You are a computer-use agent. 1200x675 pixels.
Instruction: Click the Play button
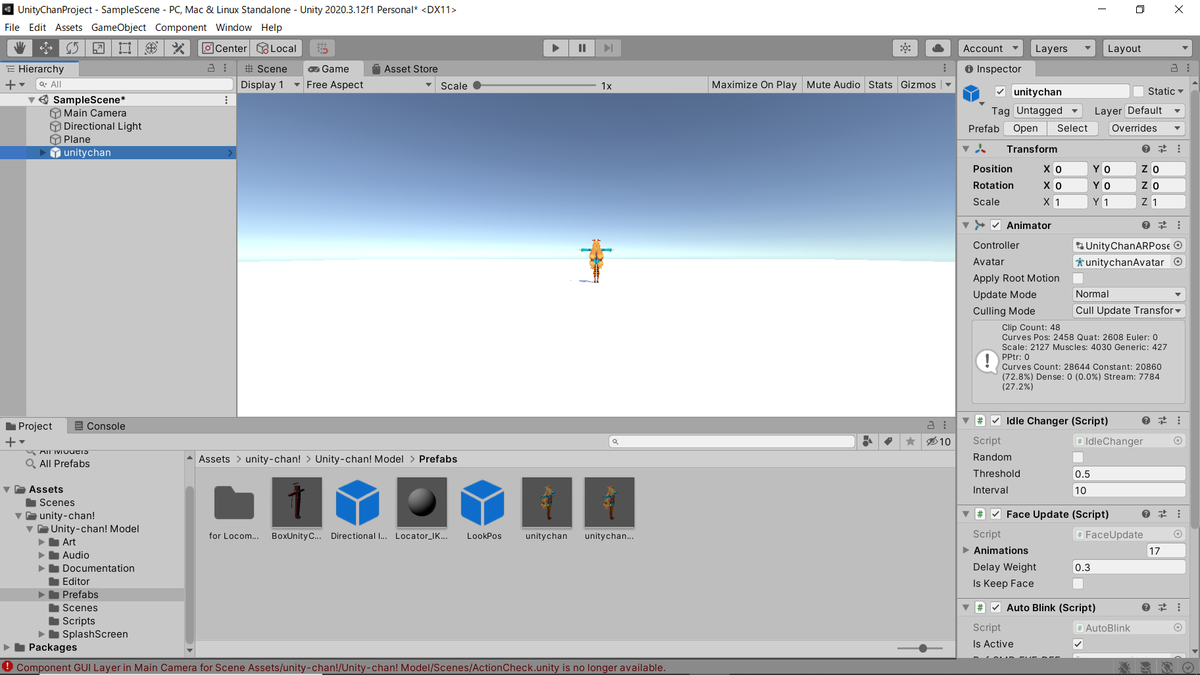pyautogui.click(x=556, y=48)
